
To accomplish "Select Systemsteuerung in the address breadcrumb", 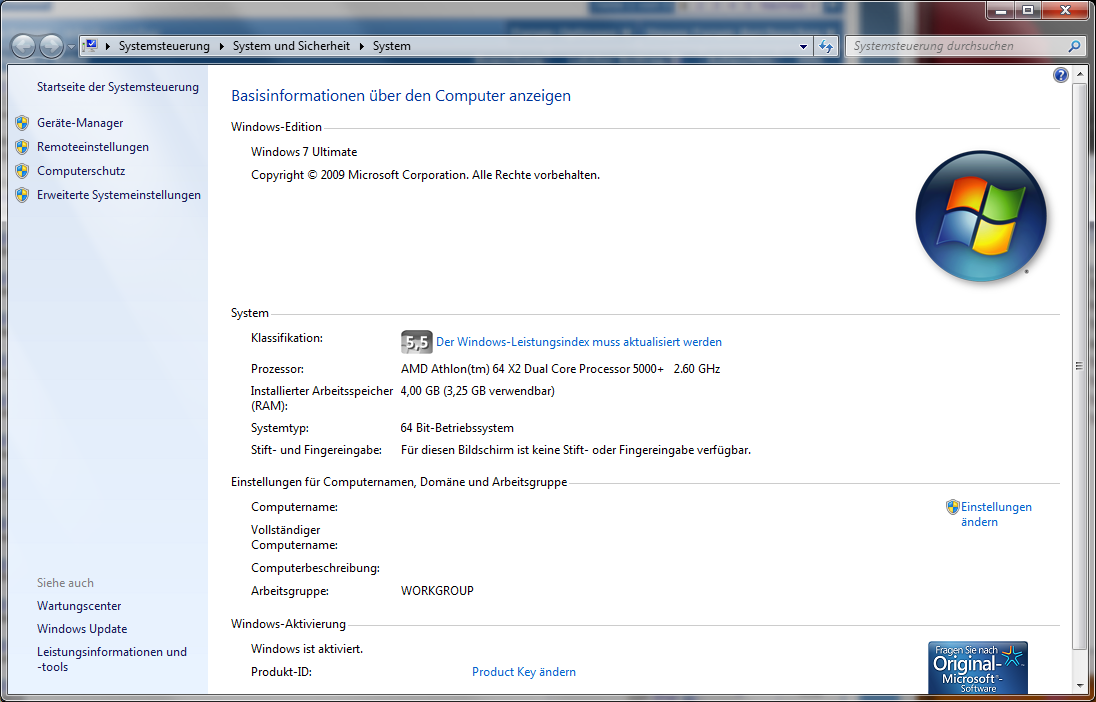I will [x=164, y=46].
